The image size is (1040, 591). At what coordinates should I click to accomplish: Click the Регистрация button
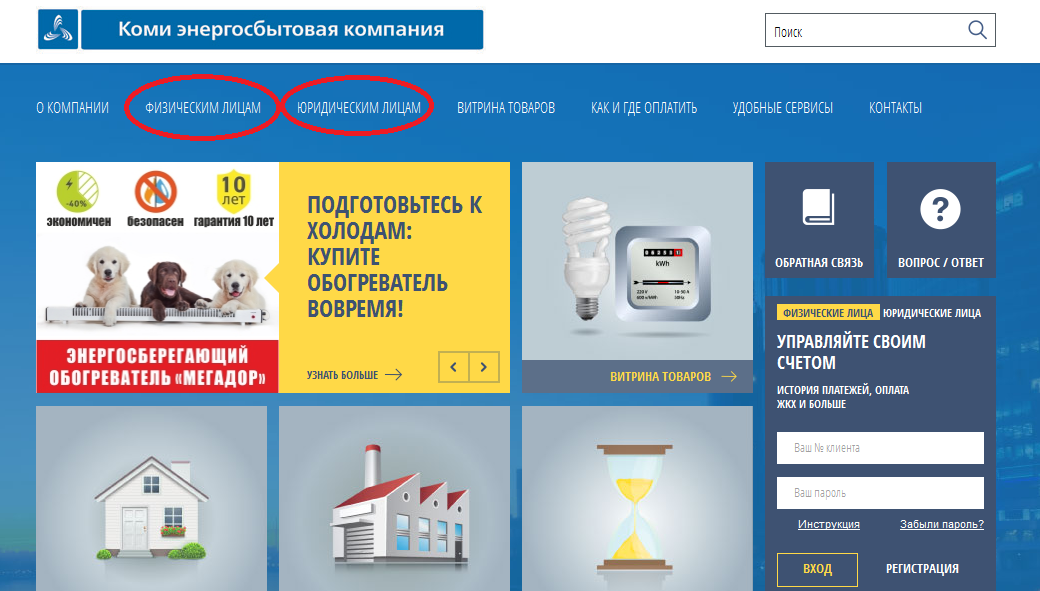click(x=922, y=569)
